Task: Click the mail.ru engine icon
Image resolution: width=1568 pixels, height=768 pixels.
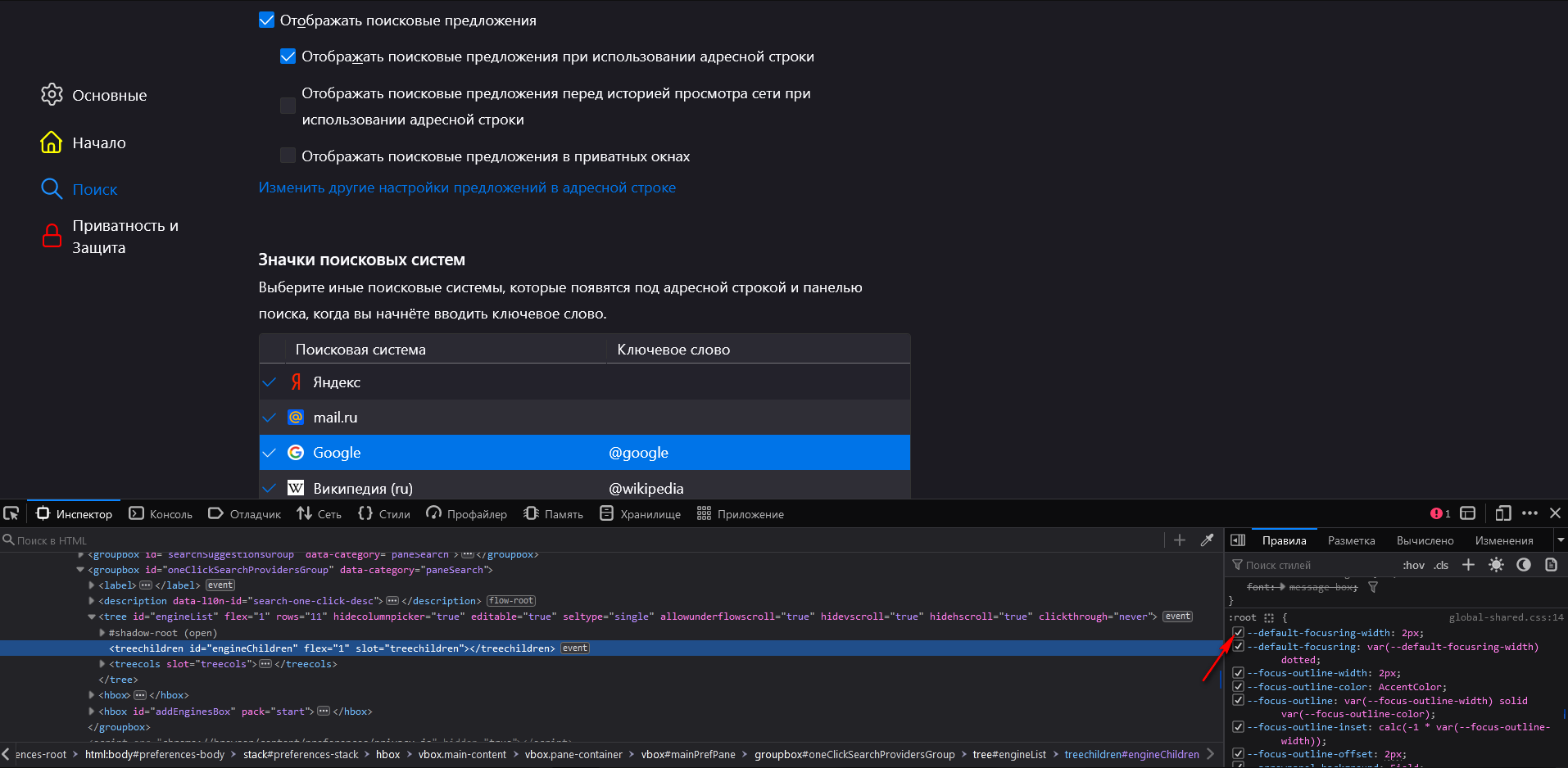Action: click(296, 417)
